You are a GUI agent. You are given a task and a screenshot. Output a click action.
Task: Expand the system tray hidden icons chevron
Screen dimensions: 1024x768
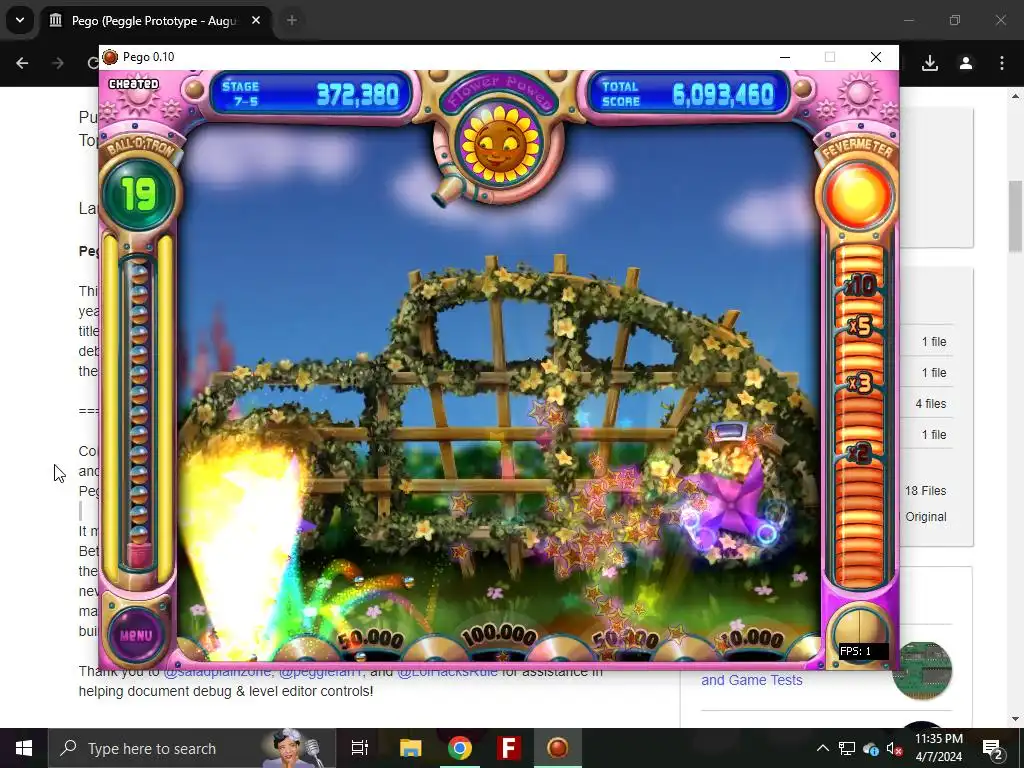pos(823,748)
